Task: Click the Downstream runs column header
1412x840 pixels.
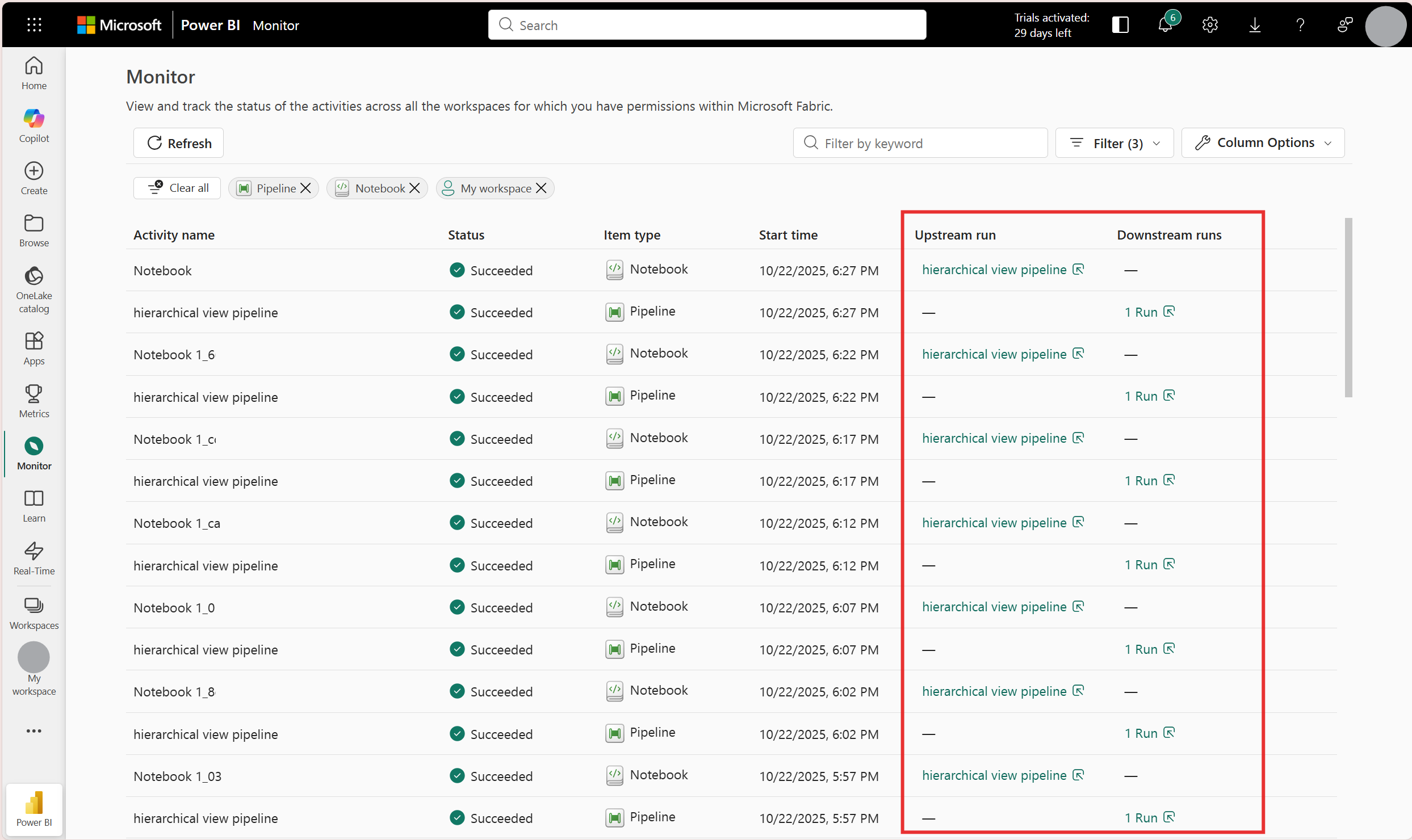Action: coord(1169,235)
